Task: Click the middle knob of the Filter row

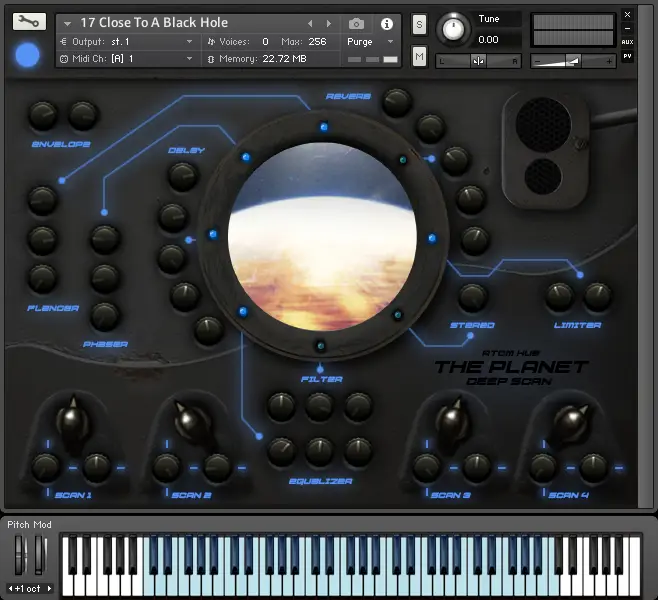Action: pyautogui.click(x=319, y=406)
